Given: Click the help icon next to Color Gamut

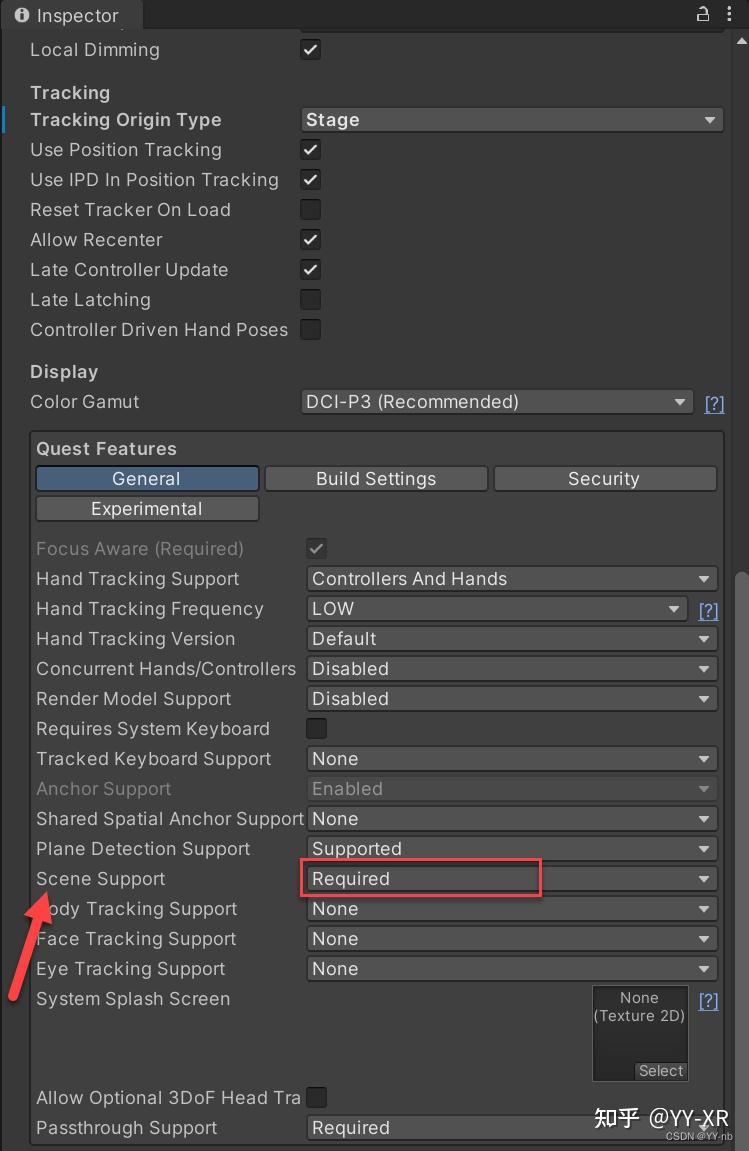Looking at the screenshot, I should tap(714, 403).
